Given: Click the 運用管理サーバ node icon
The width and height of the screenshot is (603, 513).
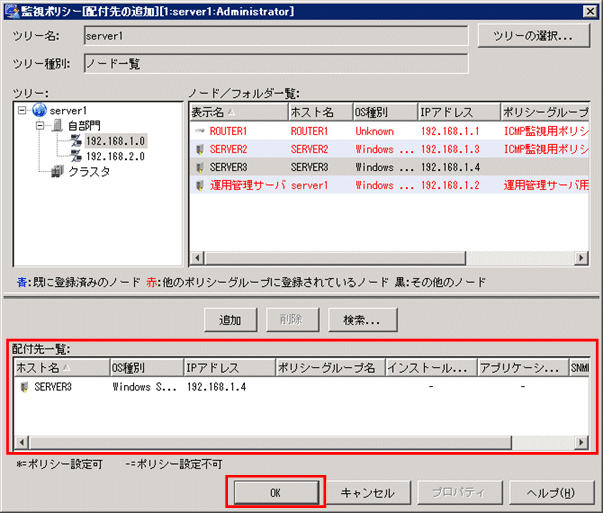Looking at the screenshot, I should [x=200, y=185].
